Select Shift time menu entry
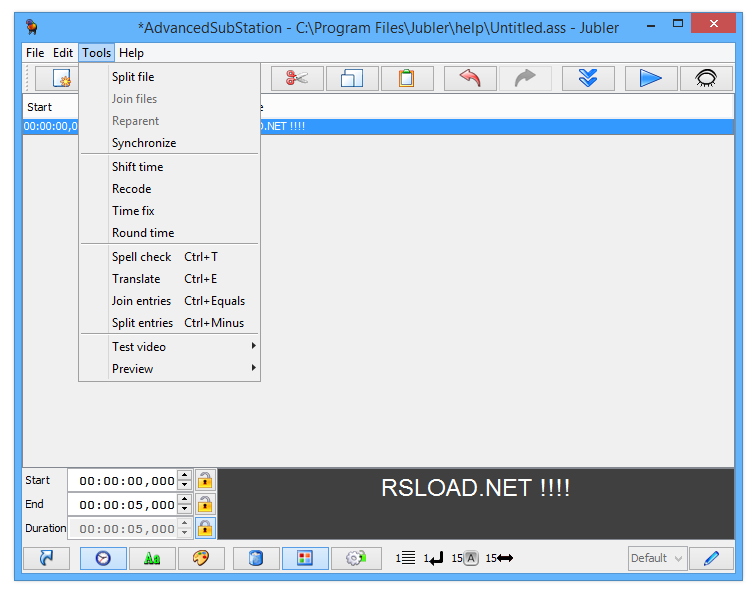This screenshot has width=756, height=598. pos(169,167)
